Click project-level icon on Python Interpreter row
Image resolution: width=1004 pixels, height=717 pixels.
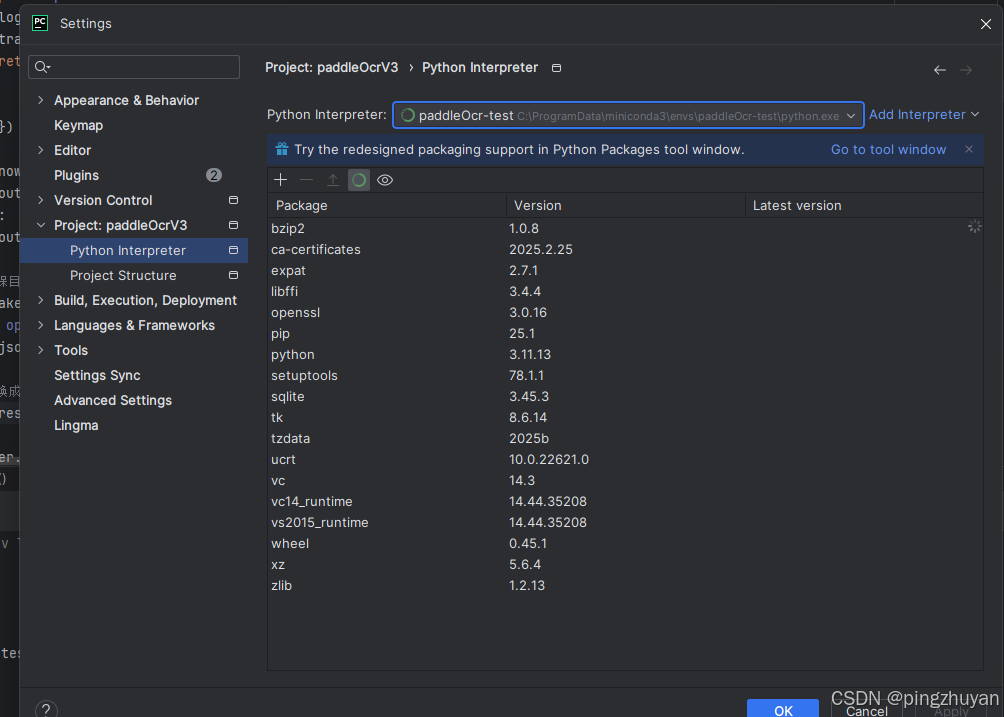coord(234,250)
